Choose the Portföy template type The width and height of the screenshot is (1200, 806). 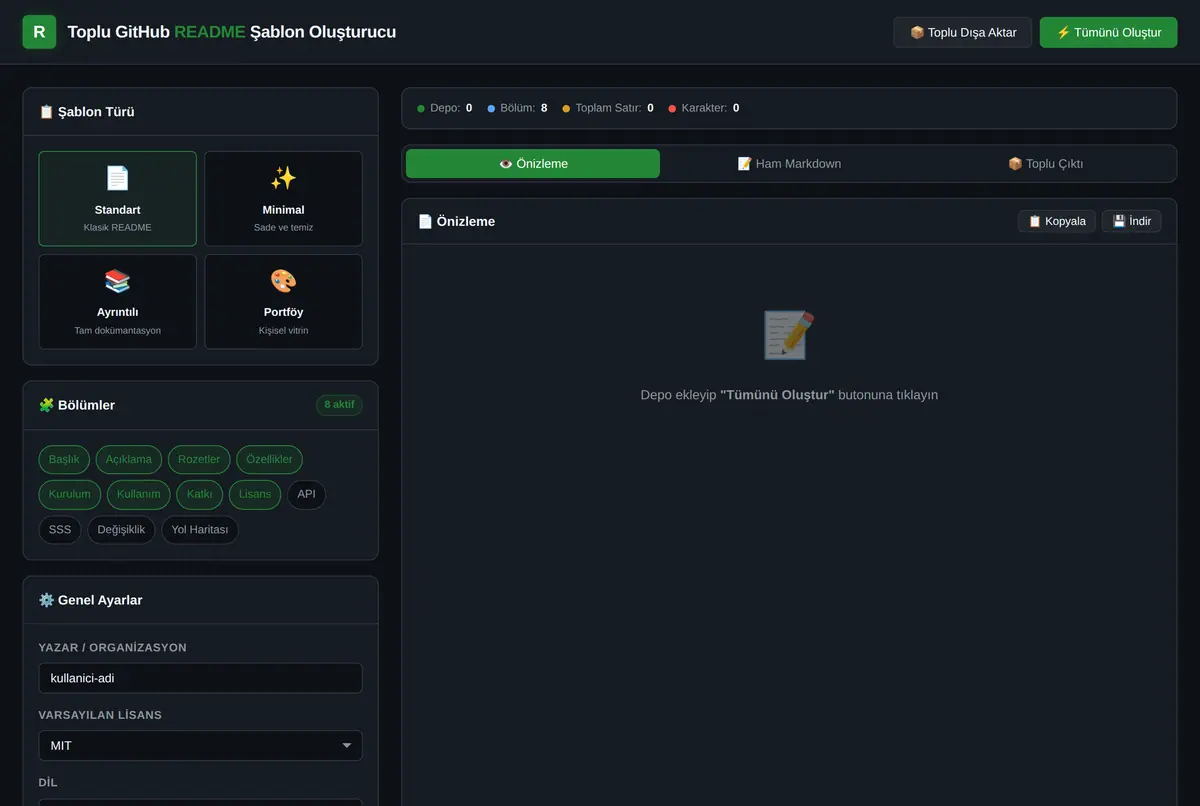tap(283, 301)
